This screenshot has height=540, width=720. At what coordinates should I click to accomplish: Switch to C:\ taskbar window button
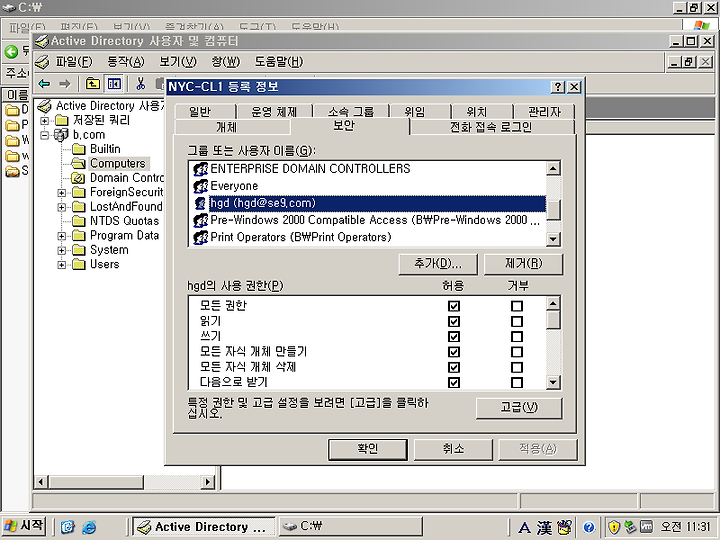coord(351,526)
